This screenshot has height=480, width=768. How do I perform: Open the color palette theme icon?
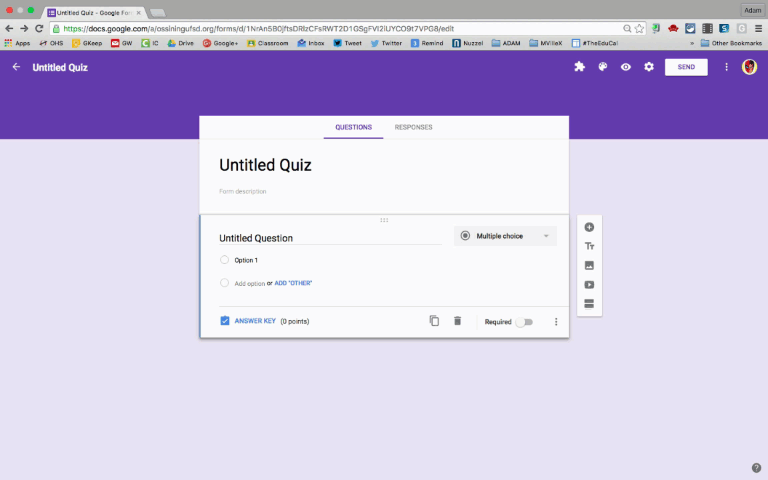(x=603, y=67)
